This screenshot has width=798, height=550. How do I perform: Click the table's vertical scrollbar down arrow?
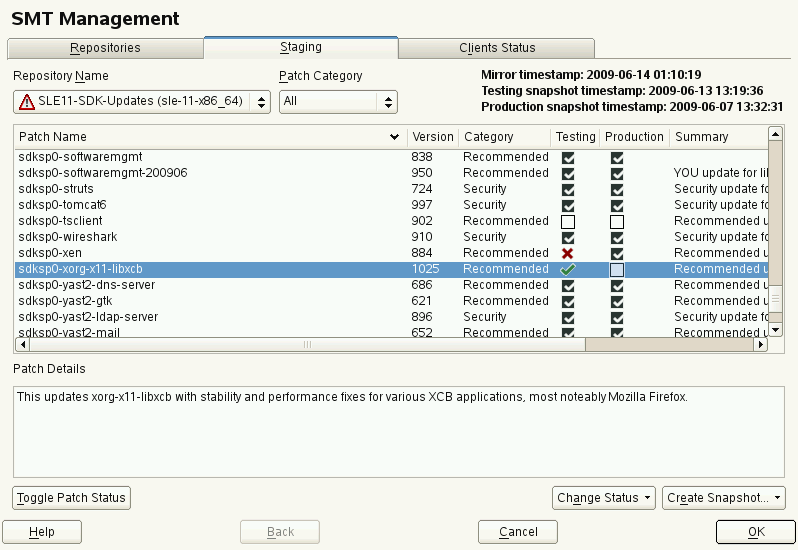774,329
